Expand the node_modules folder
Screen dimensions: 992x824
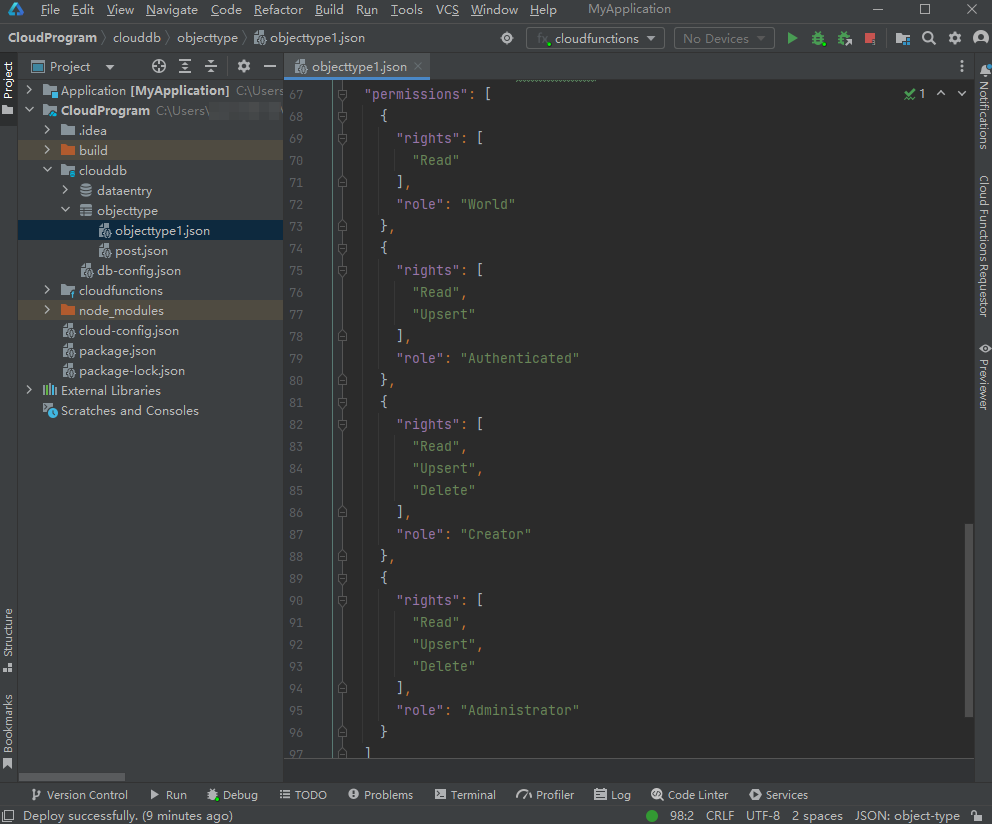click(x=47, y=310)
